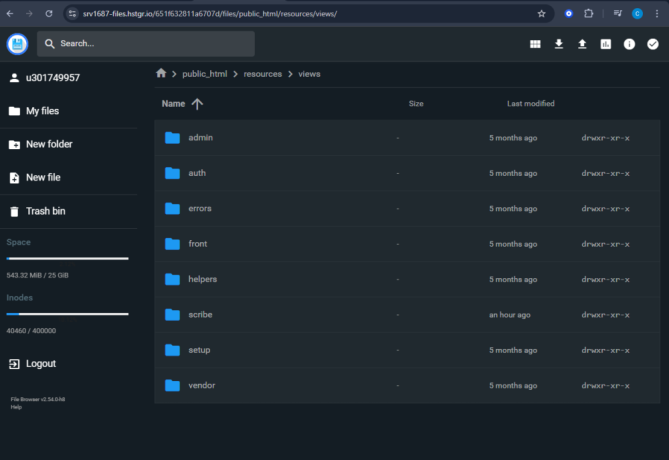Viewport: 669px width, 460px height.
Task: Open disk usage chart icon
Action: (606, 44)
